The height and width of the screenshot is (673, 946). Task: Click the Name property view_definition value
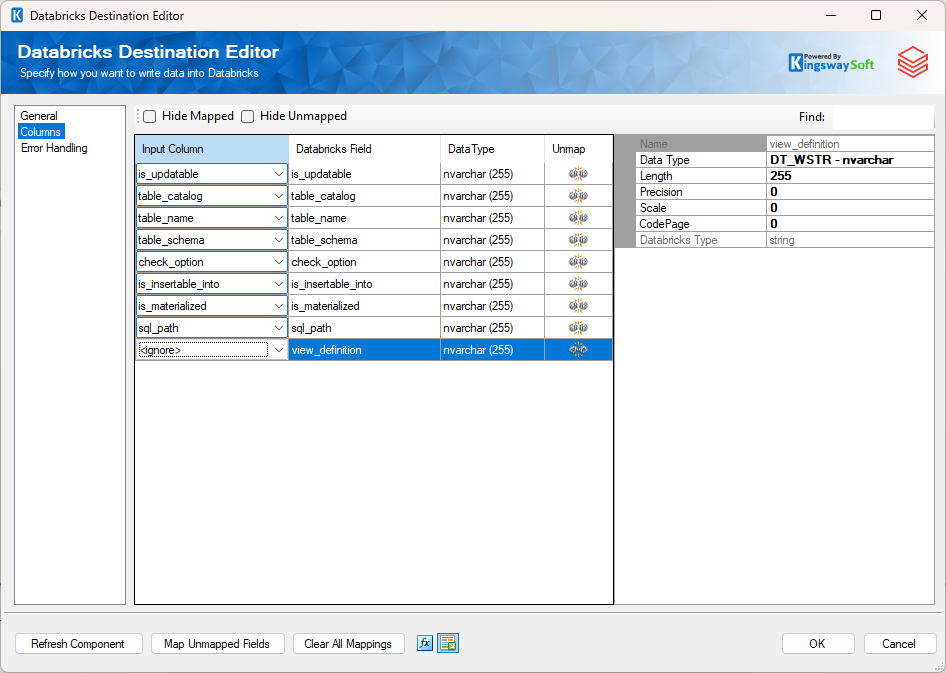(x=850, y=144)
